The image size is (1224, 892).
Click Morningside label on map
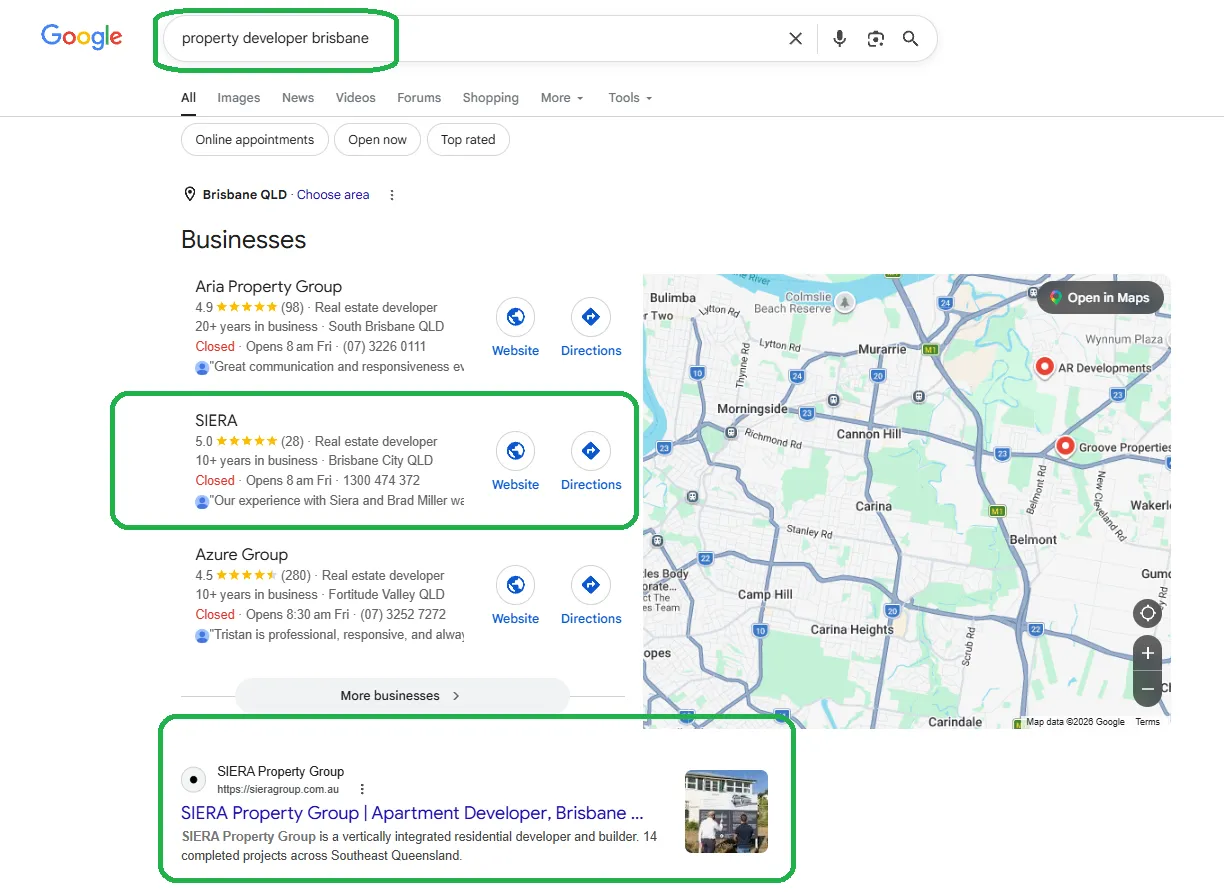coord(752,409)
